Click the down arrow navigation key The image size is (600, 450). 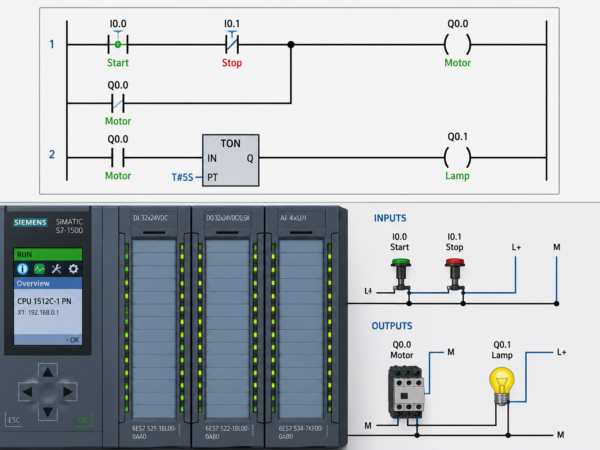point(48,412)
